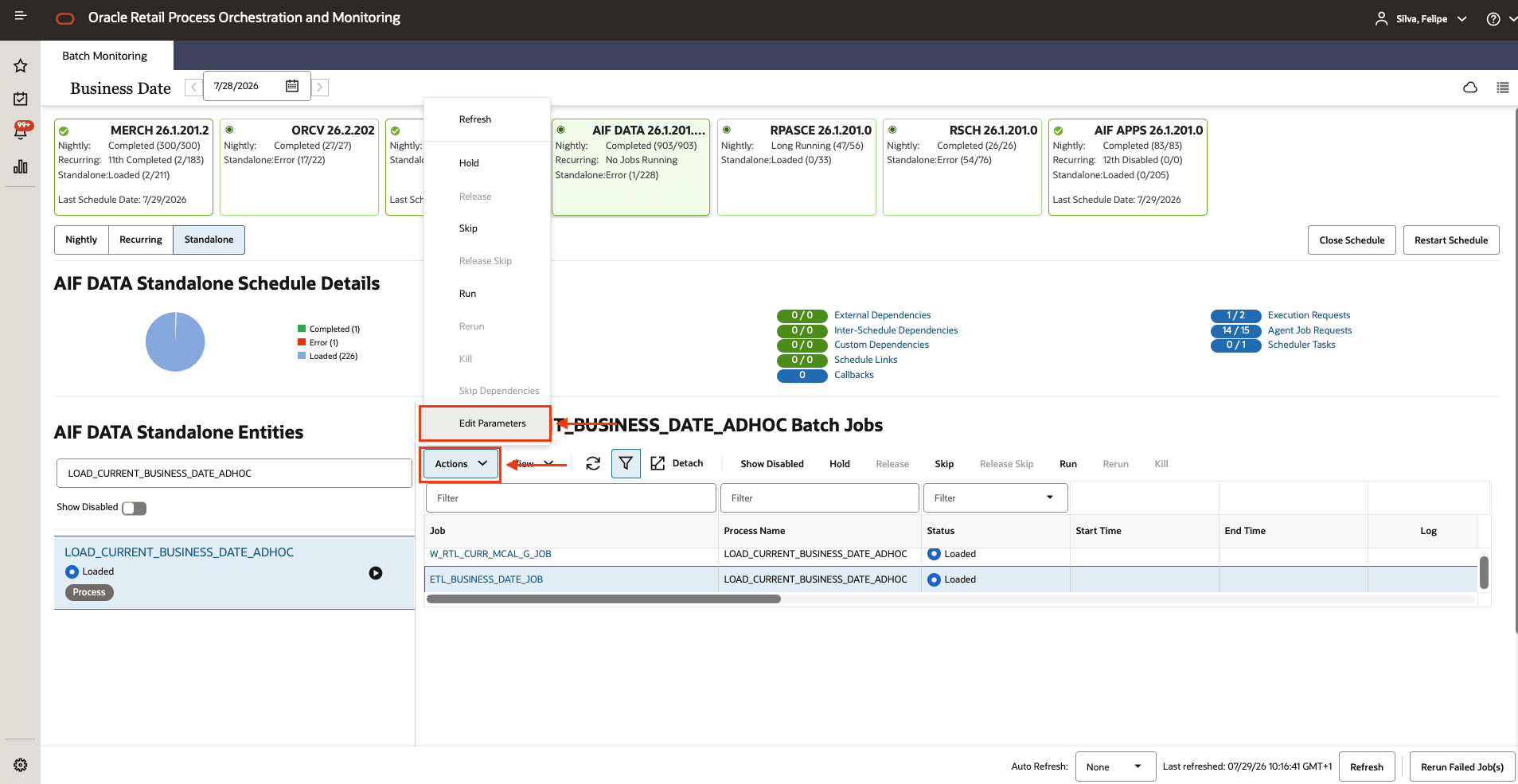
Task: Open the calendar date picker icon
Action: pos(292,86)
